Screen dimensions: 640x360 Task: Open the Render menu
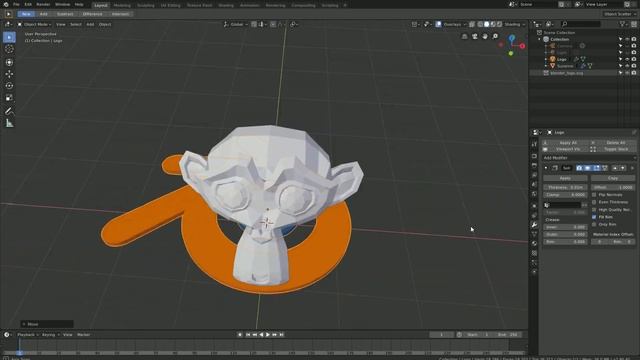[43, 4]
